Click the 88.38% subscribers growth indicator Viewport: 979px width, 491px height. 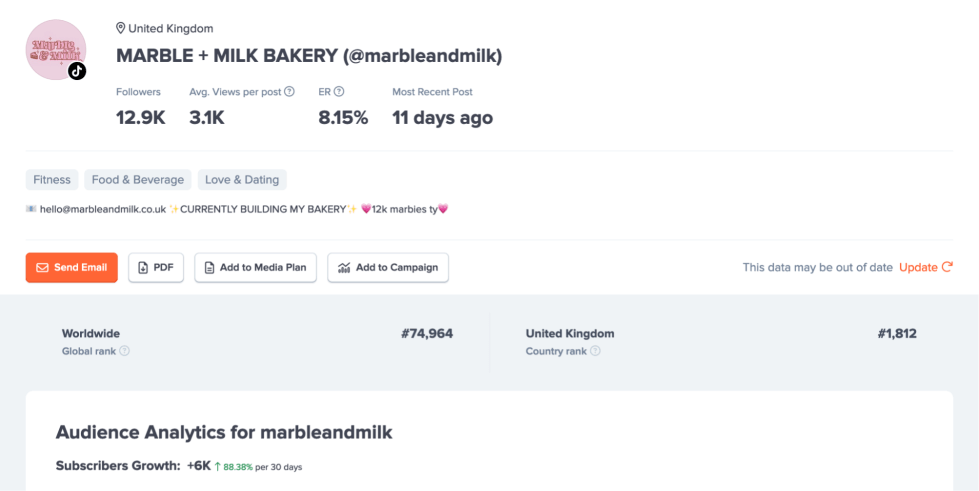(238, 467)
